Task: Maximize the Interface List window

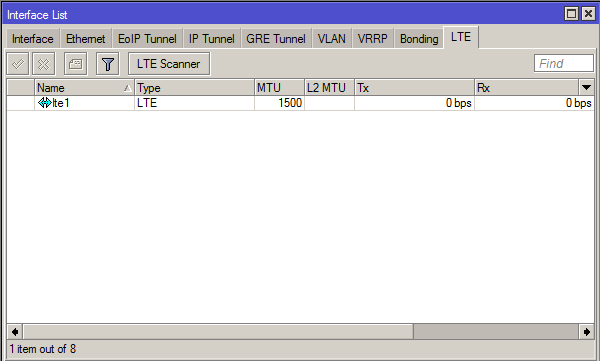Action: [571, 14]
